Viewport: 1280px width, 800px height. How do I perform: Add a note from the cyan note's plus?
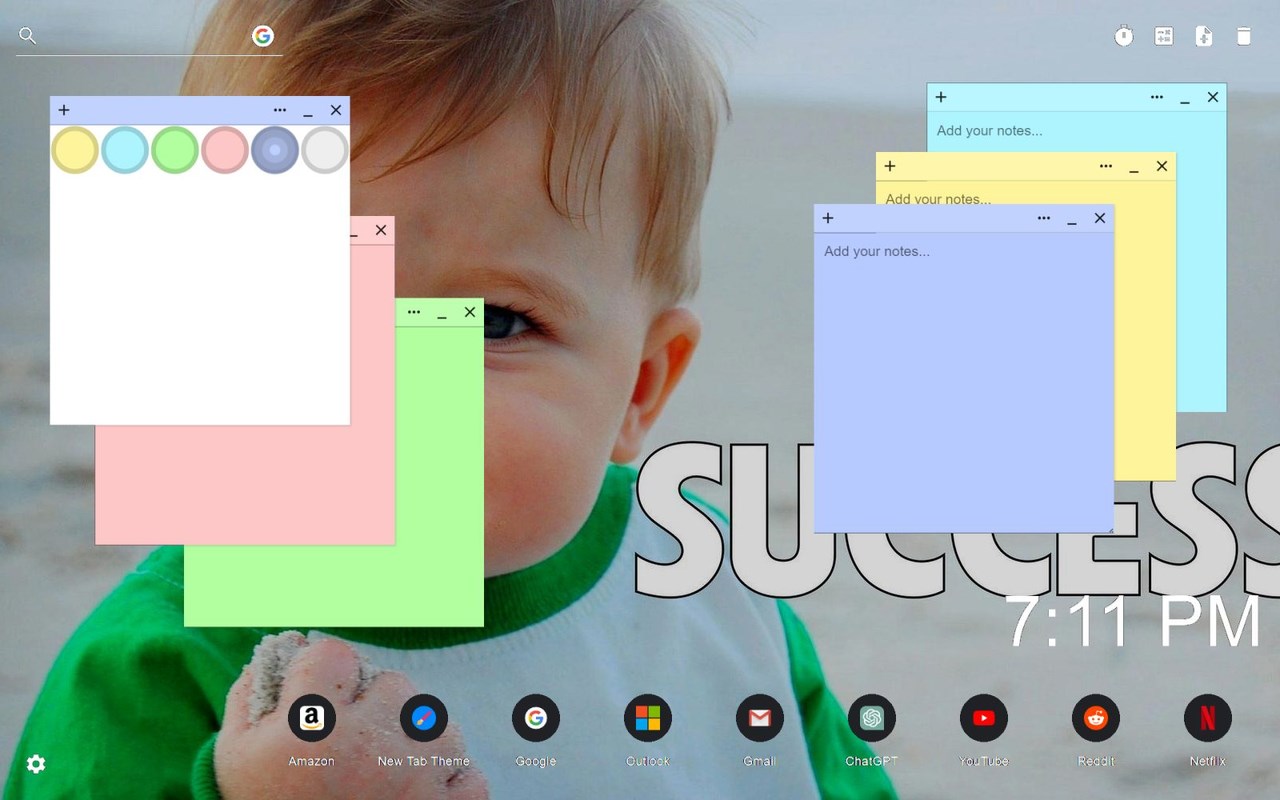click(x=941, y=97)
